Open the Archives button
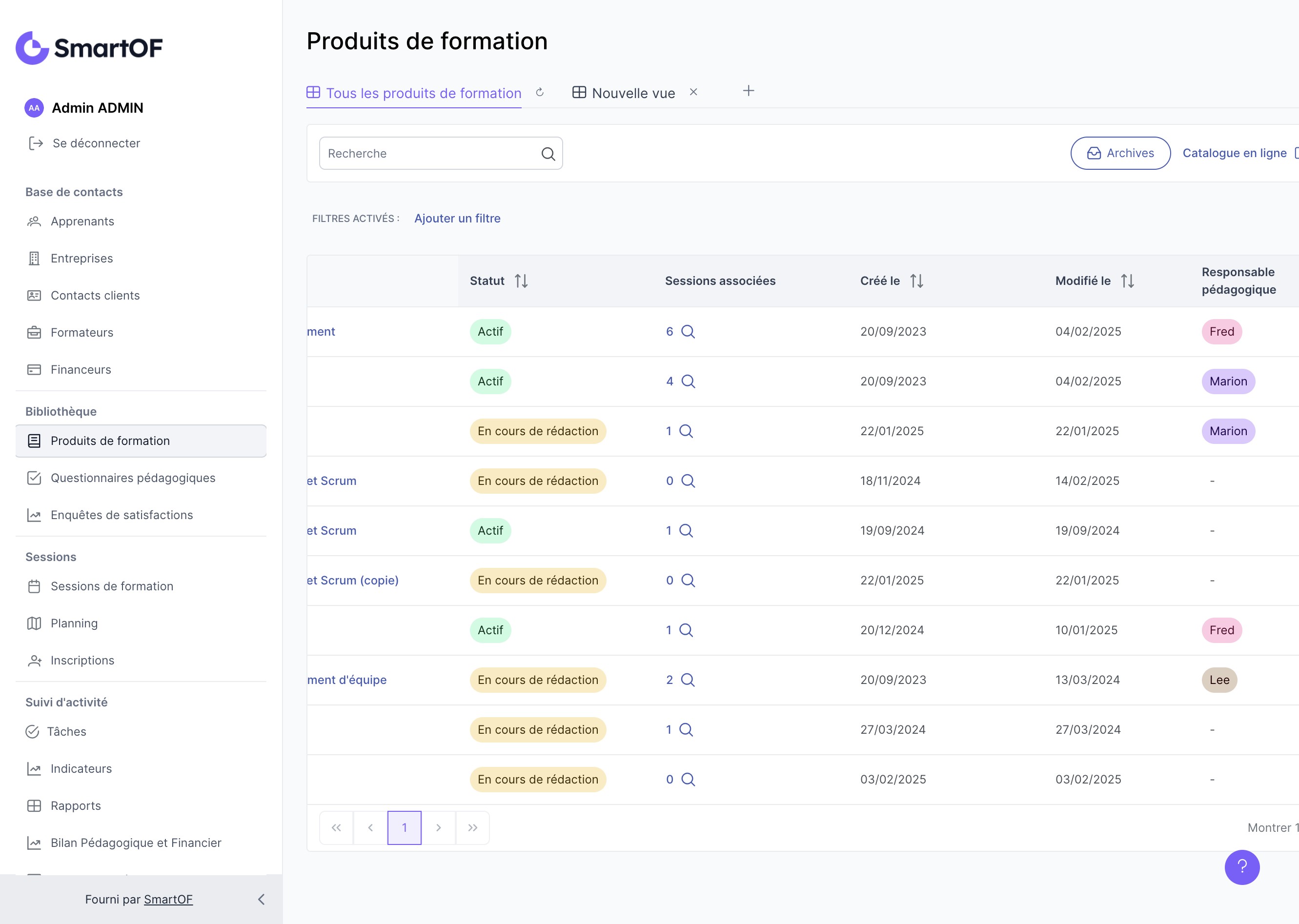1299x924 pixels. (x=1120, y=153)
